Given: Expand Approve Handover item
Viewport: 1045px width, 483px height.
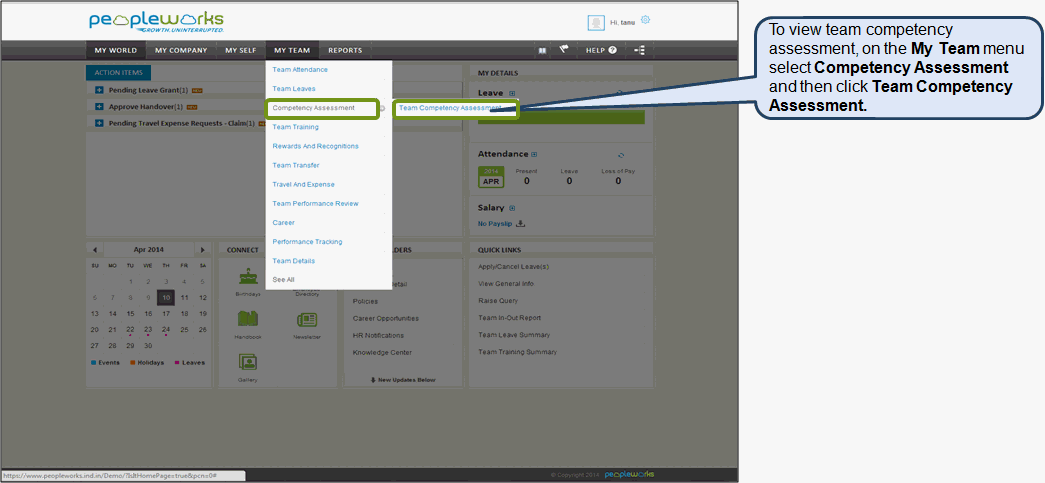Looking at the screenshot, I should [x=99, y=107].
